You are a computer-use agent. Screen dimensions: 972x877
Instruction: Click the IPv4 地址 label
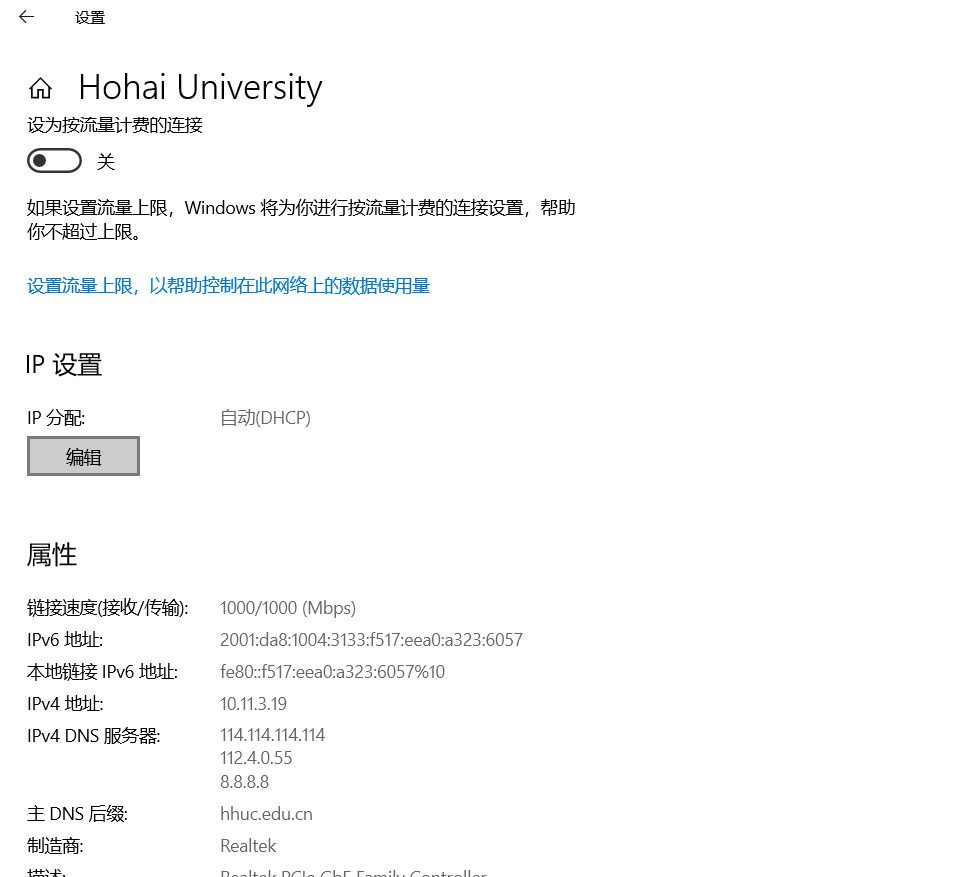point(65,704)
